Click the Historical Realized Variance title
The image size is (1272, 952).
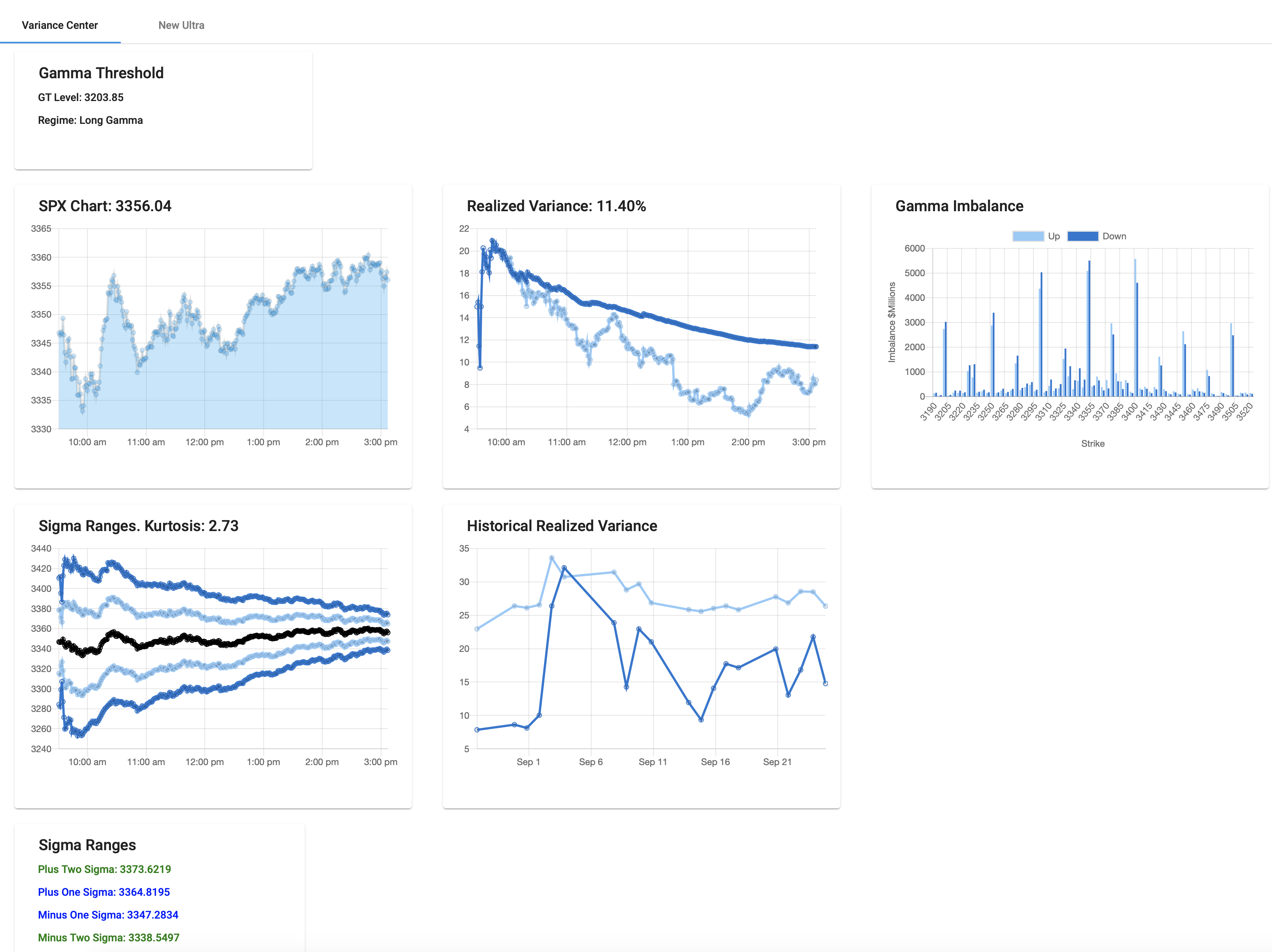[562, 525]
